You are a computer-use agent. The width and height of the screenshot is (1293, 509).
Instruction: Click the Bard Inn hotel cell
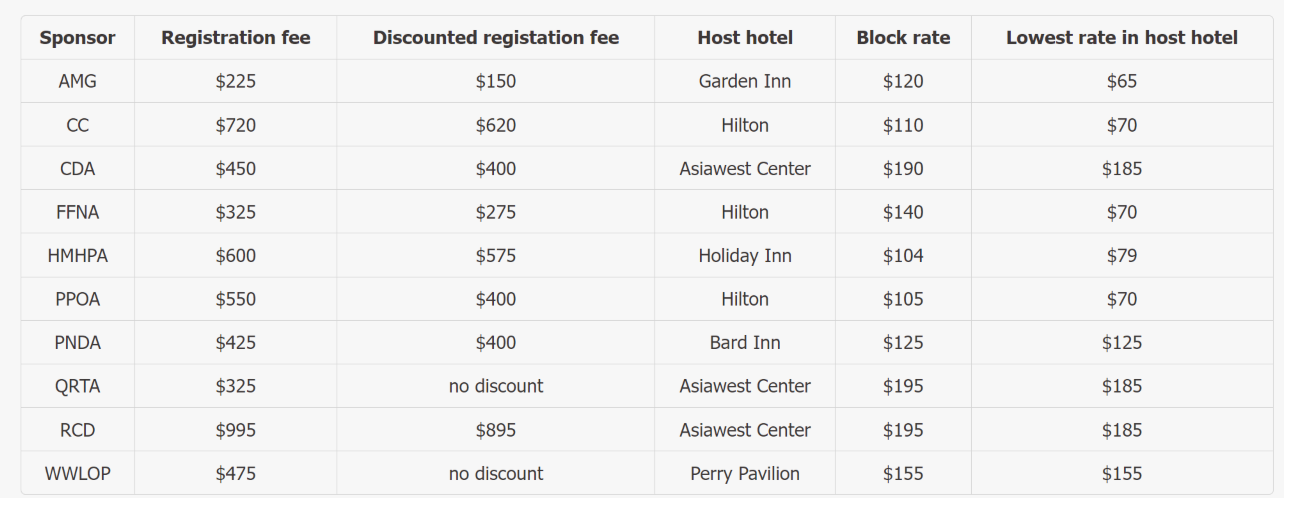click(745, 343)
